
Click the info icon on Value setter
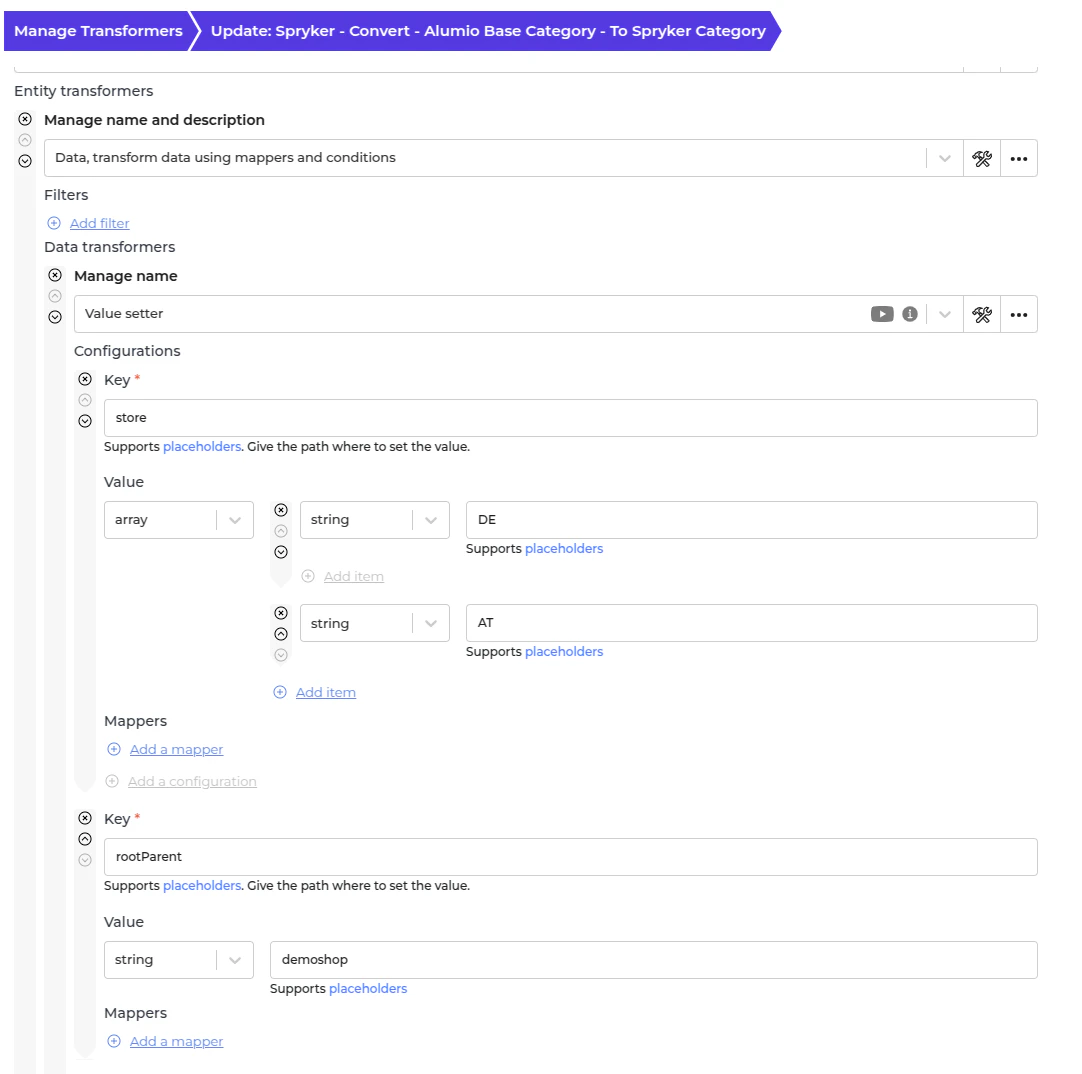[910, 314]
